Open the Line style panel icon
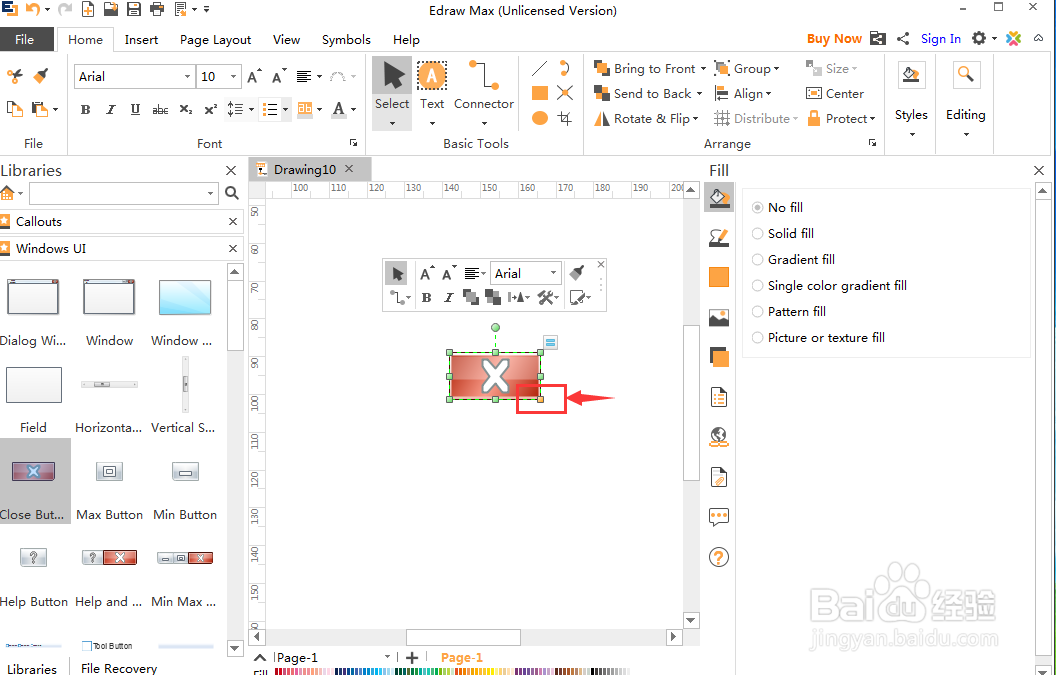The width and height of the screenshot is (1056, 675). [x=719, y=237]
